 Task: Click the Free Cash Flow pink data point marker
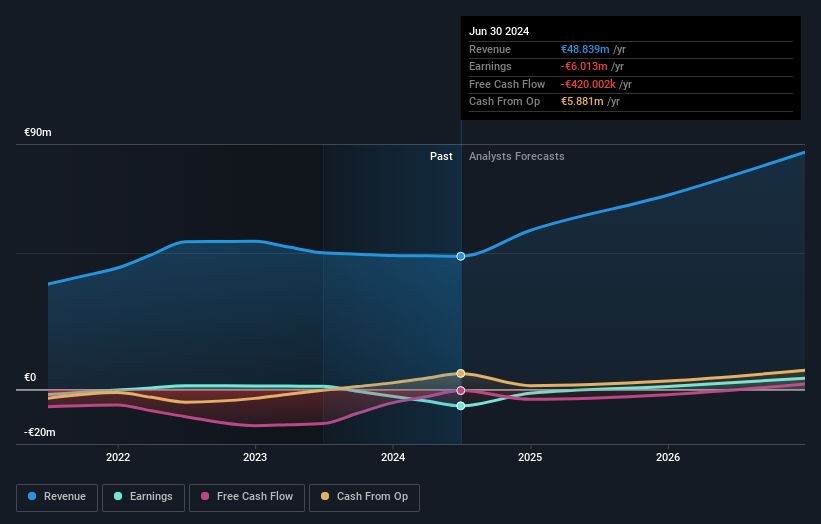click(461, 391)
